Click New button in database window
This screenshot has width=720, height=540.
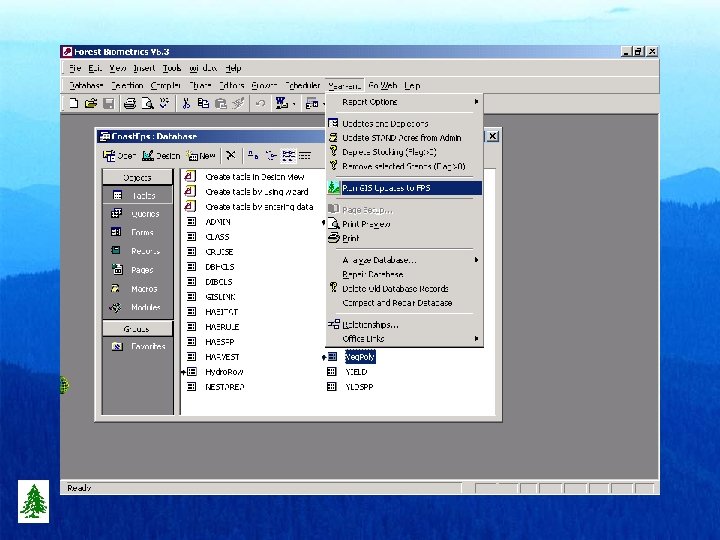click(x=201, y=156)
